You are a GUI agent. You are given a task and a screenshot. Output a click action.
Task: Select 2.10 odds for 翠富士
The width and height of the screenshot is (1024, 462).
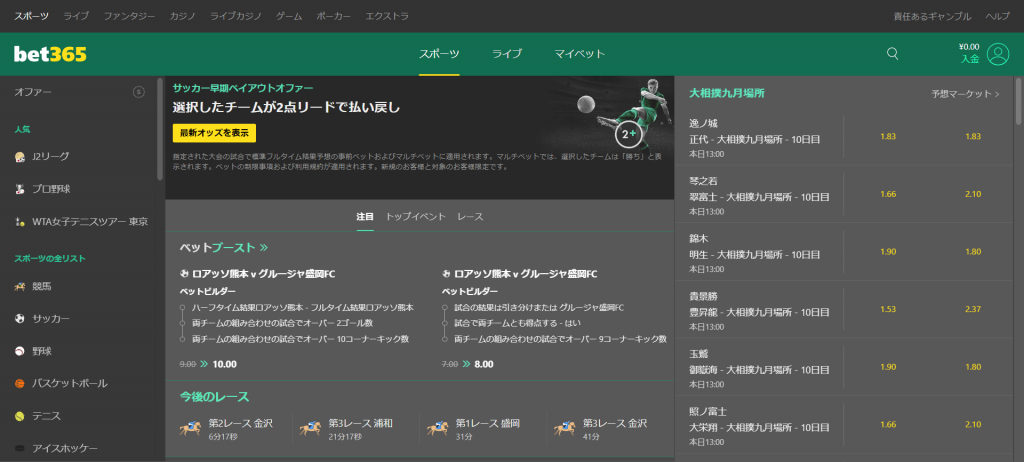[x=973, y=194]
